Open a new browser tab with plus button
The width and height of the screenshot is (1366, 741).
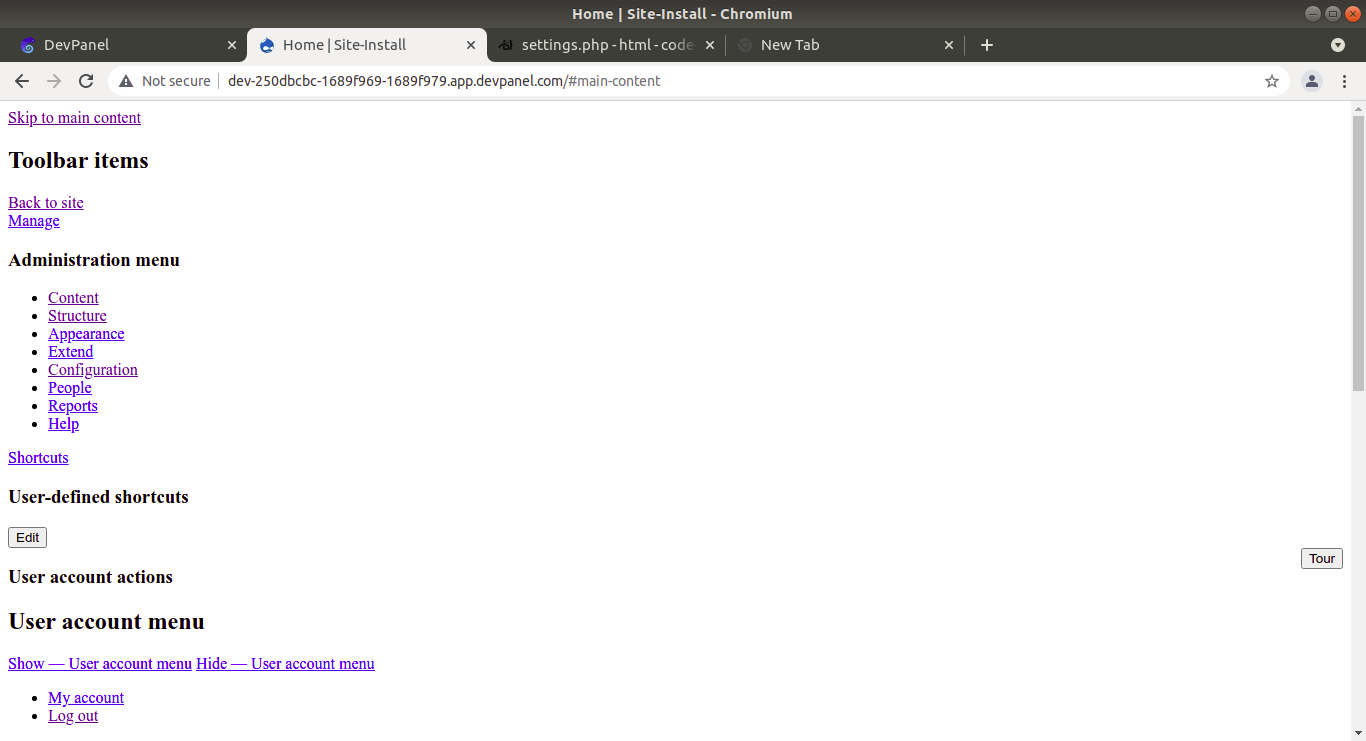click(987, 45)
